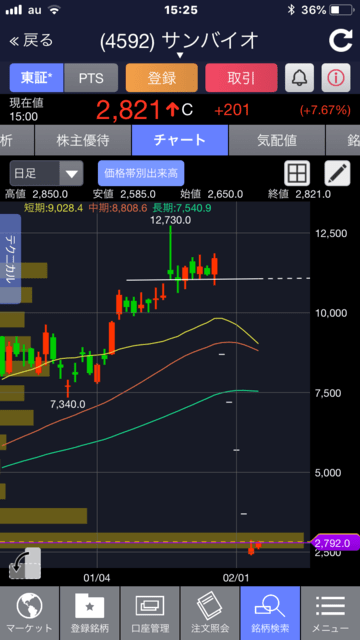Tap the refresh icon in header
Screen dimensions: 360x640
340,40
